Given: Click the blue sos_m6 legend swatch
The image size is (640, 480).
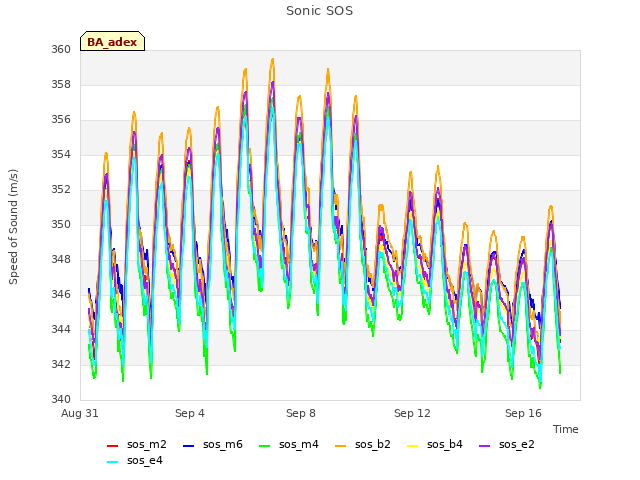Looking at the screenshot, I should [x=188, y=446].
